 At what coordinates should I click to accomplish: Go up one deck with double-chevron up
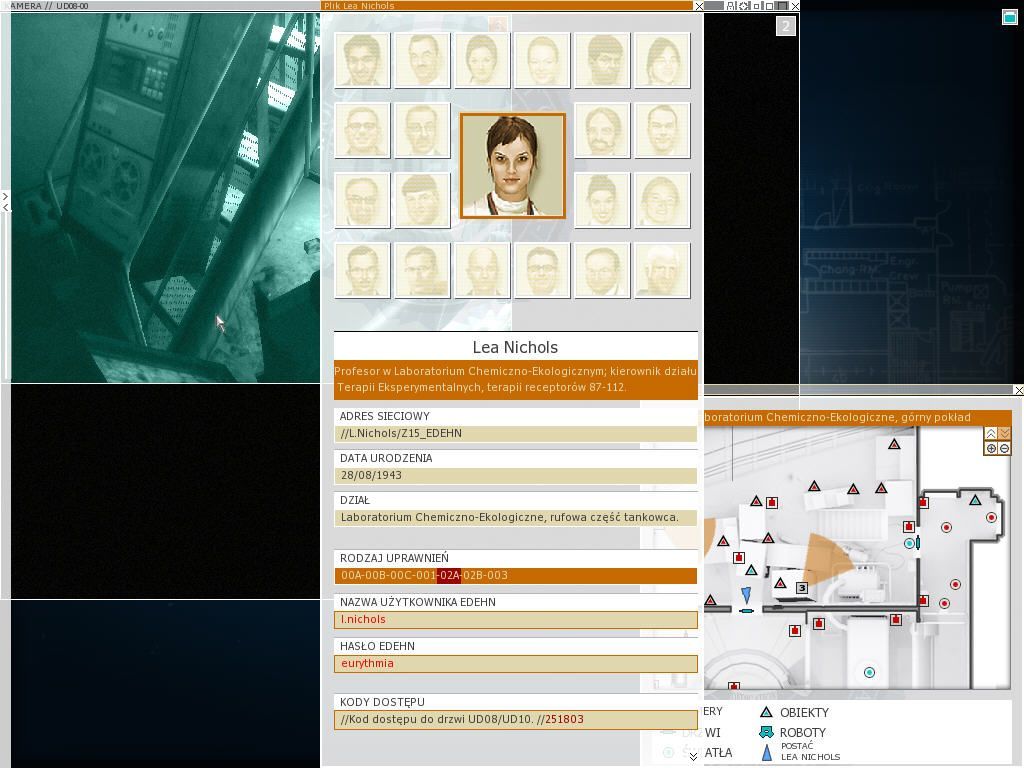click(991, 434)
